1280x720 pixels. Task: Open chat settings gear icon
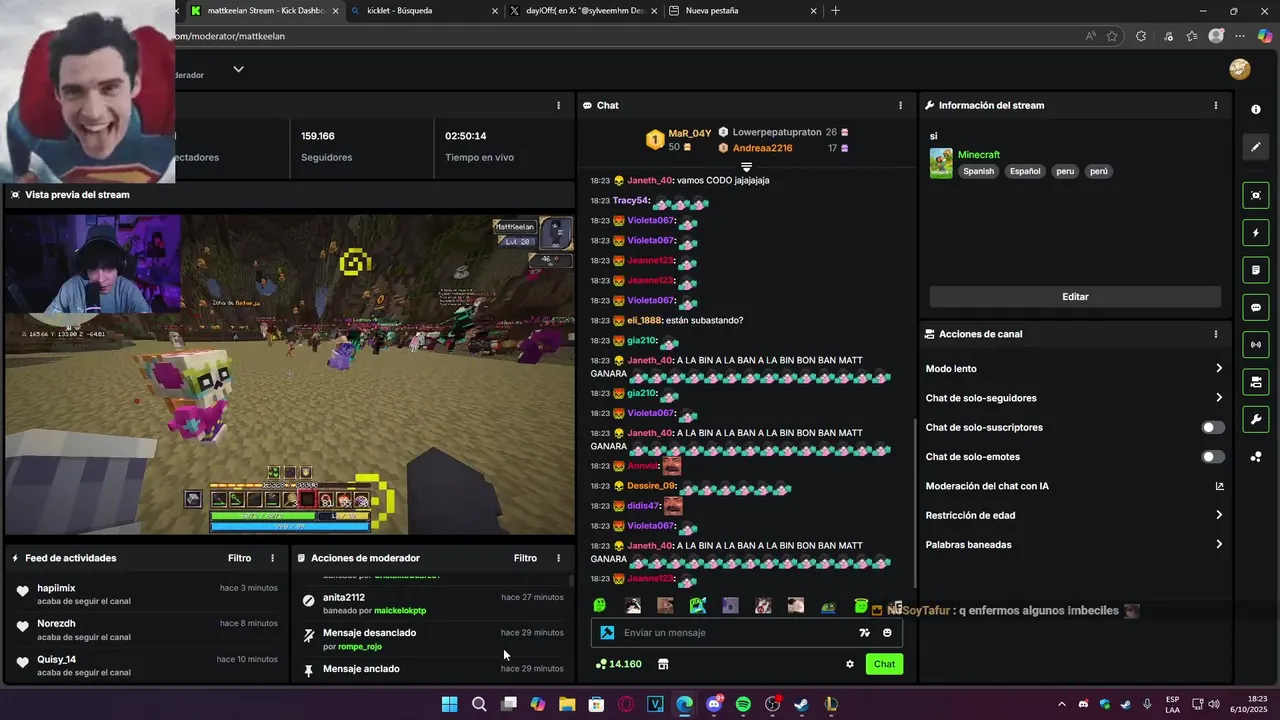(850, 664)
